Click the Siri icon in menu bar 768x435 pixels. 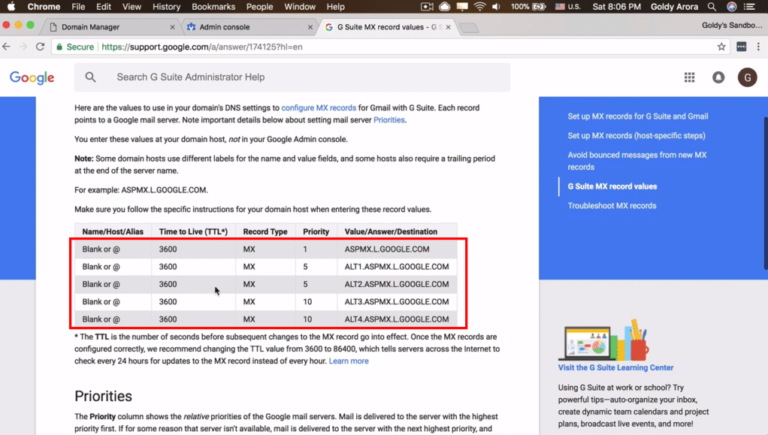click(x=732, y=7)
